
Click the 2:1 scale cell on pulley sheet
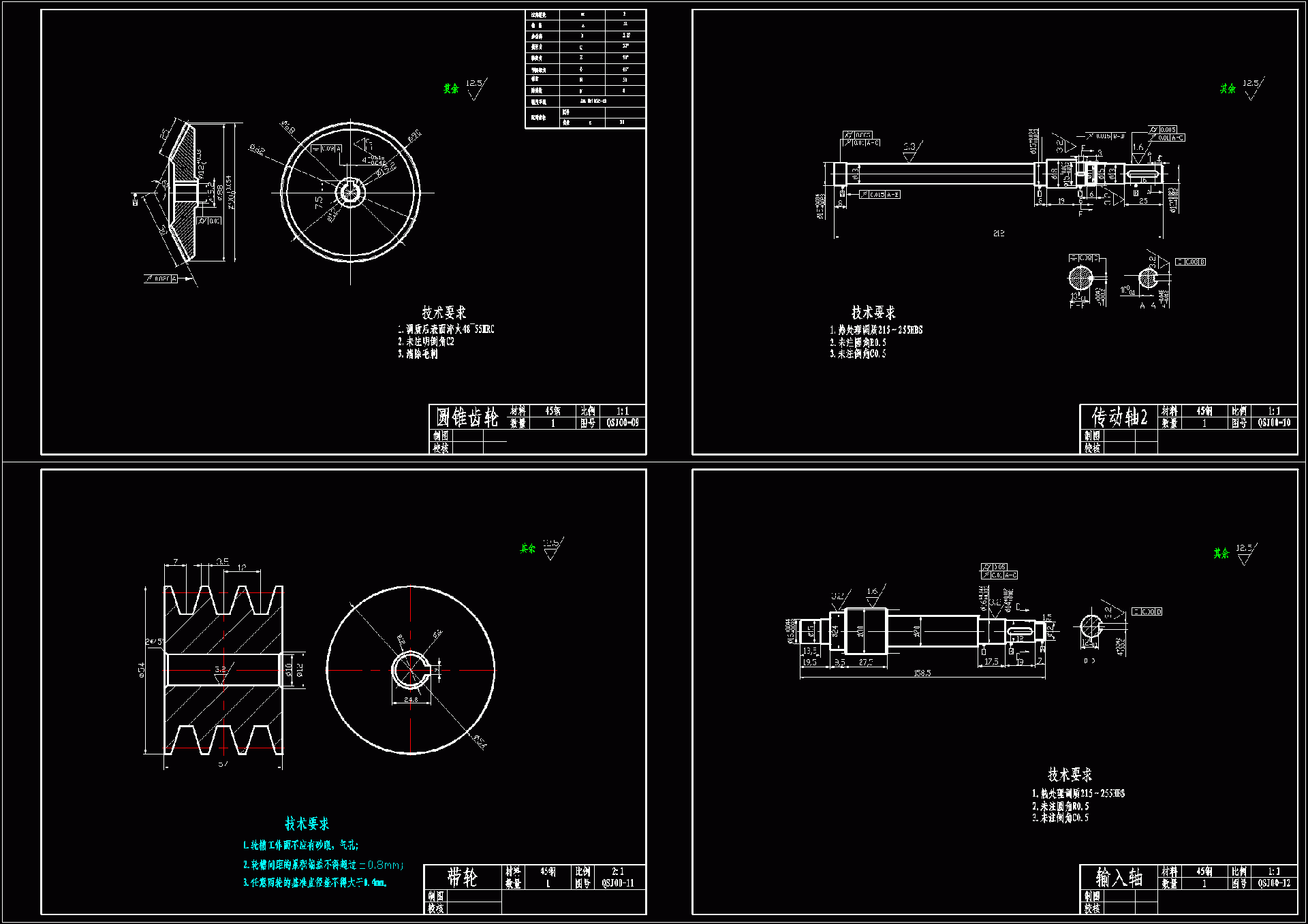(x=618, y=871)
